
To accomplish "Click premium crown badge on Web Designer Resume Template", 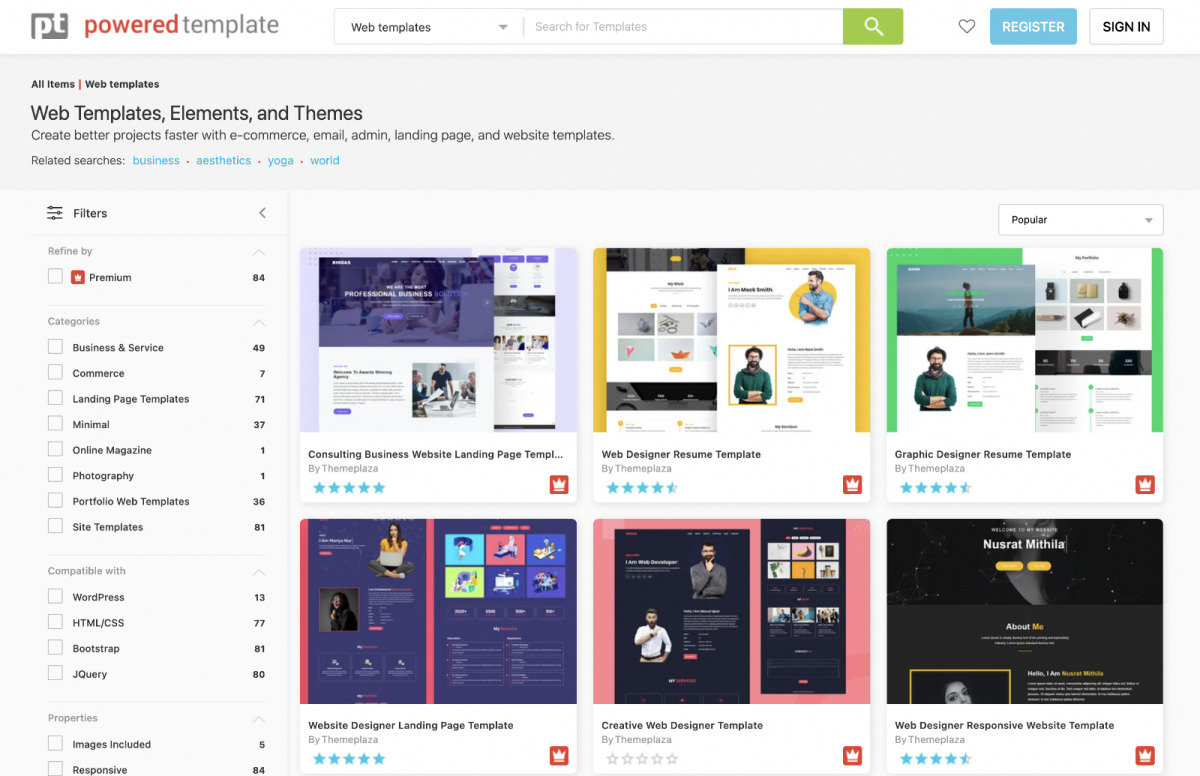I will tap(852, 485).
